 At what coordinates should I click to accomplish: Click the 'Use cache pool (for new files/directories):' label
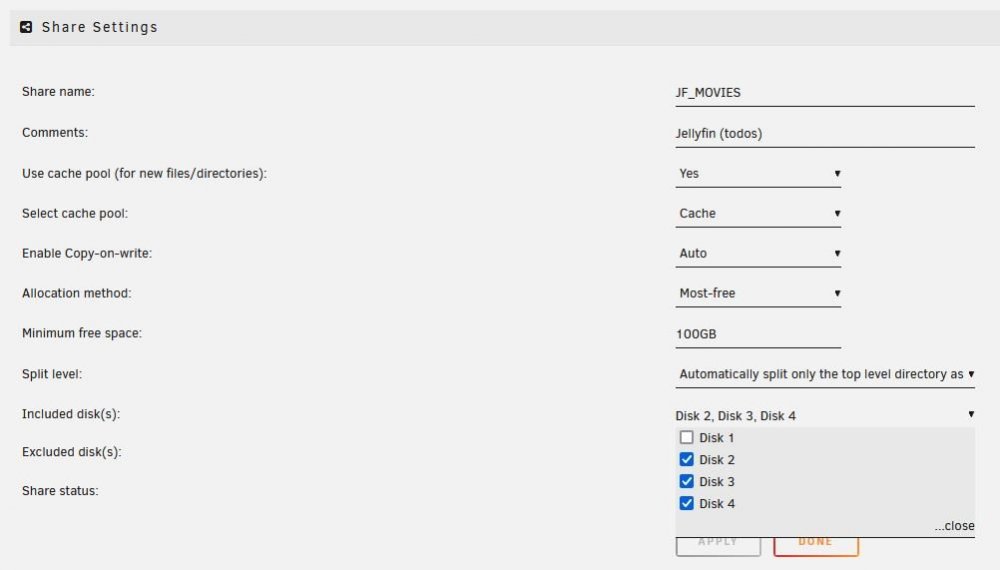[x=144, y=173]
